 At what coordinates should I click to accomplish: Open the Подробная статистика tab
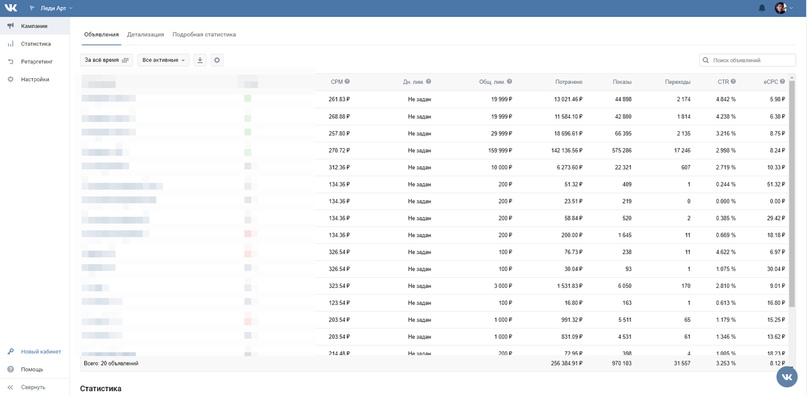(204, 35)
